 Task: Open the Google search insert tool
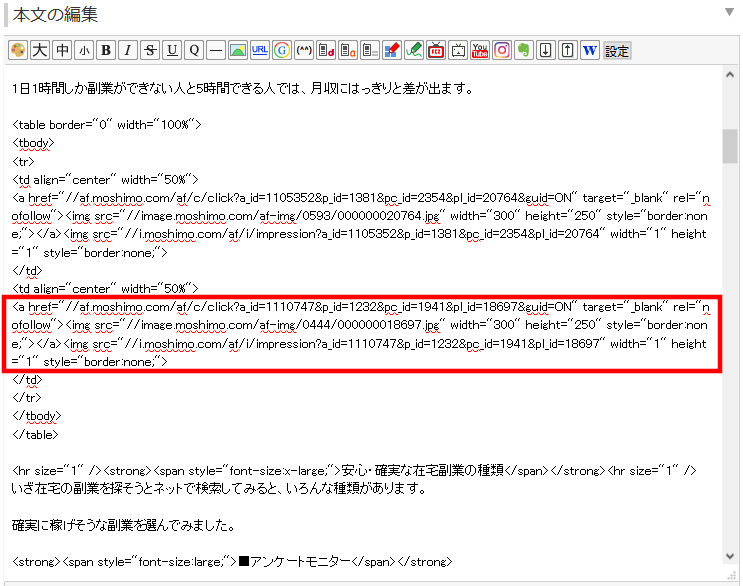[x=282, y=50]
